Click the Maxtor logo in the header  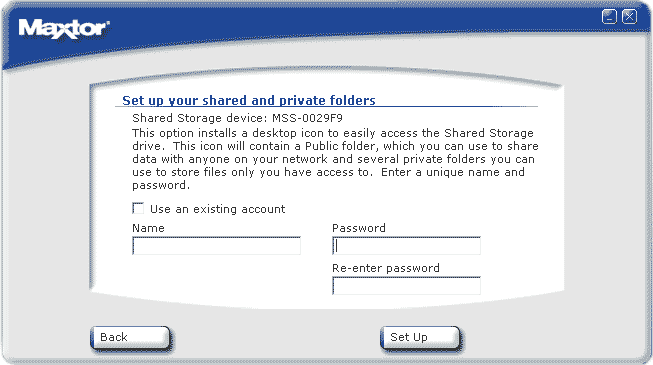click(64, 29)
